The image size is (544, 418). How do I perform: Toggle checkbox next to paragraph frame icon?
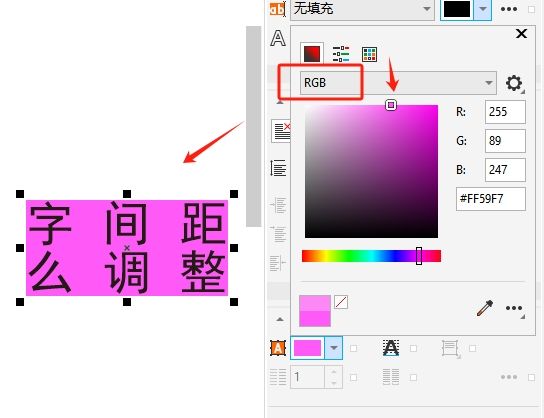(x=472, y=348)
